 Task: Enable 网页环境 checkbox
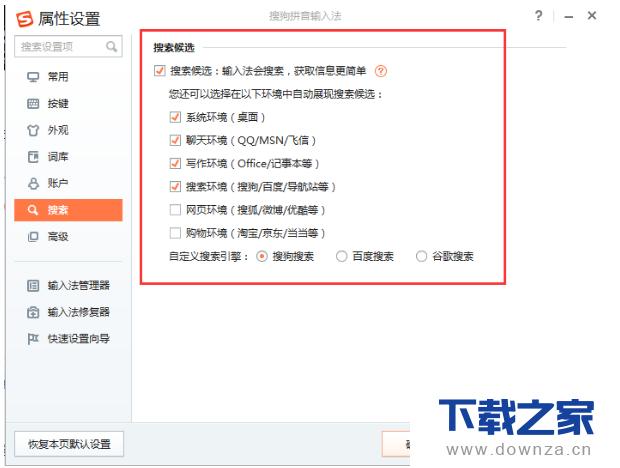175,210
